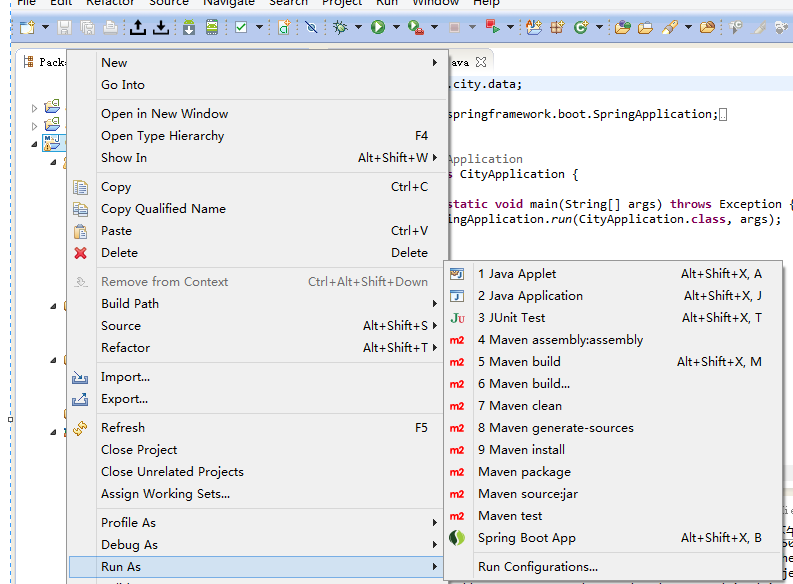The width and height of the screenshot is (793, 584).
Task: Select Maven clean from Run As
Action: click(x=613, y=406)
